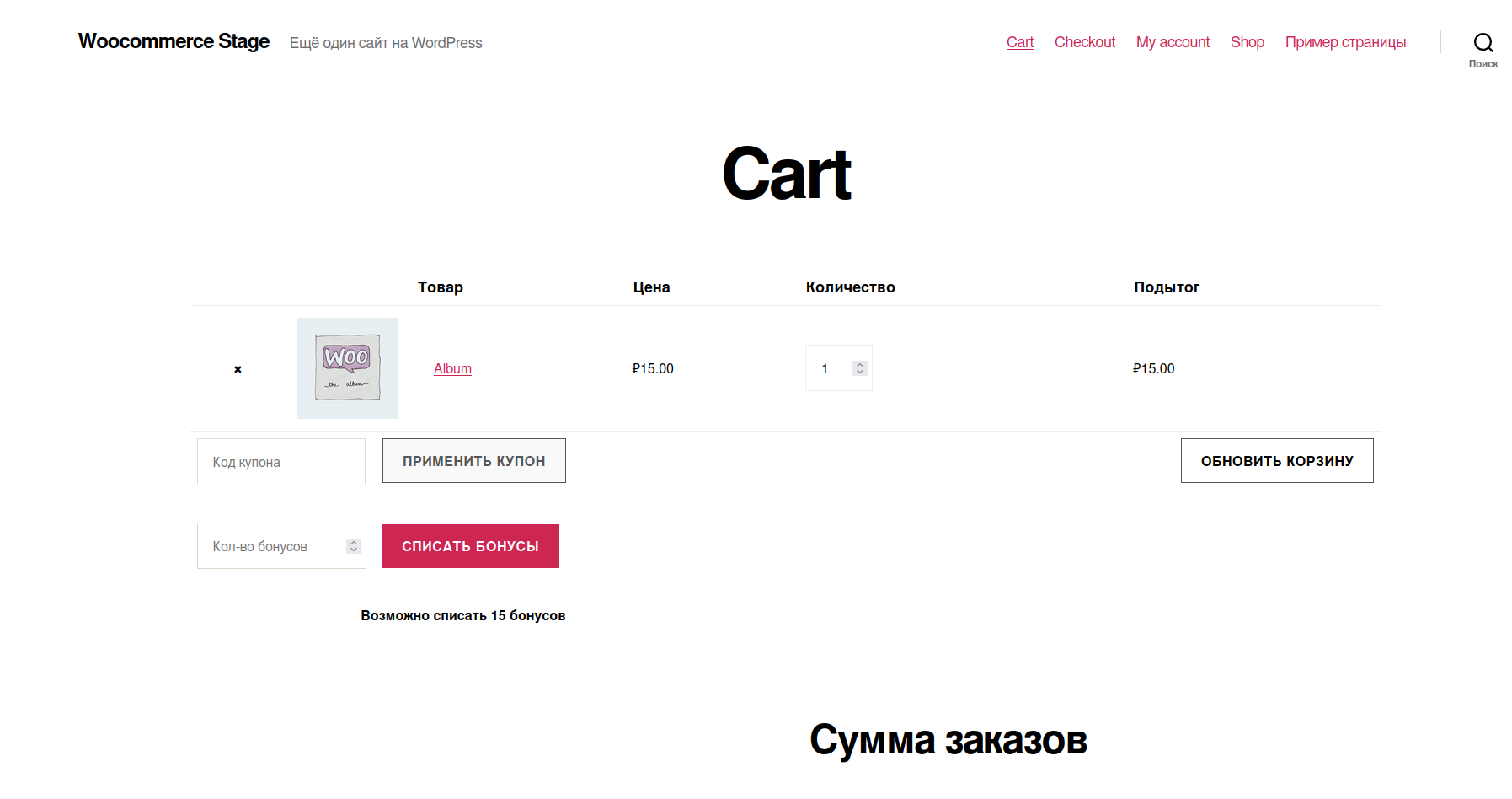The height and width of the screenshot is (799, 1512).
Task: Go to the Cart menu item
Action: (x=1019, y=42)
